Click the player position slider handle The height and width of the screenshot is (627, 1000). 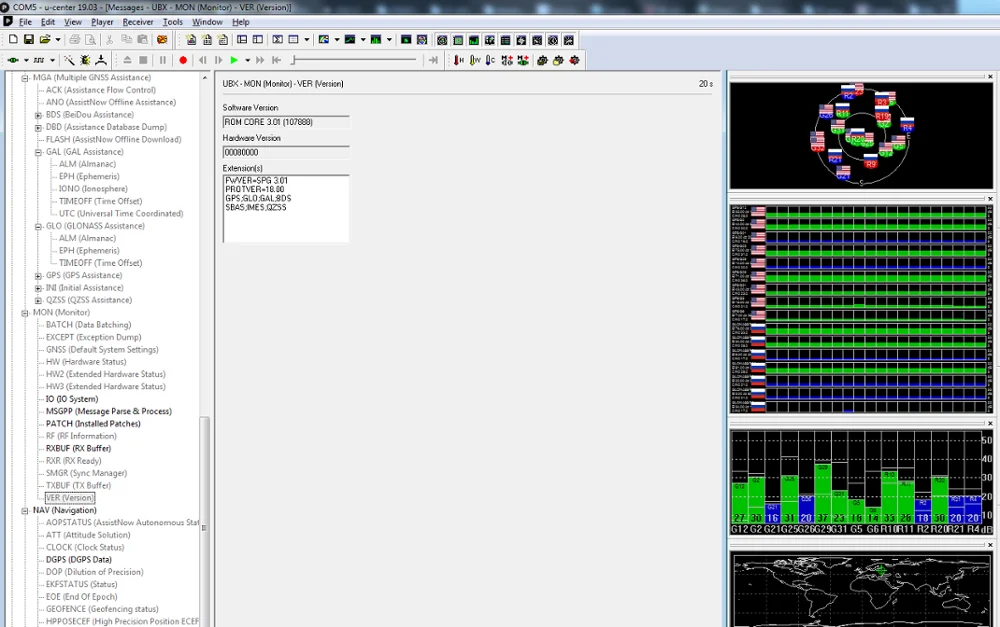click(x=293, y=60)
